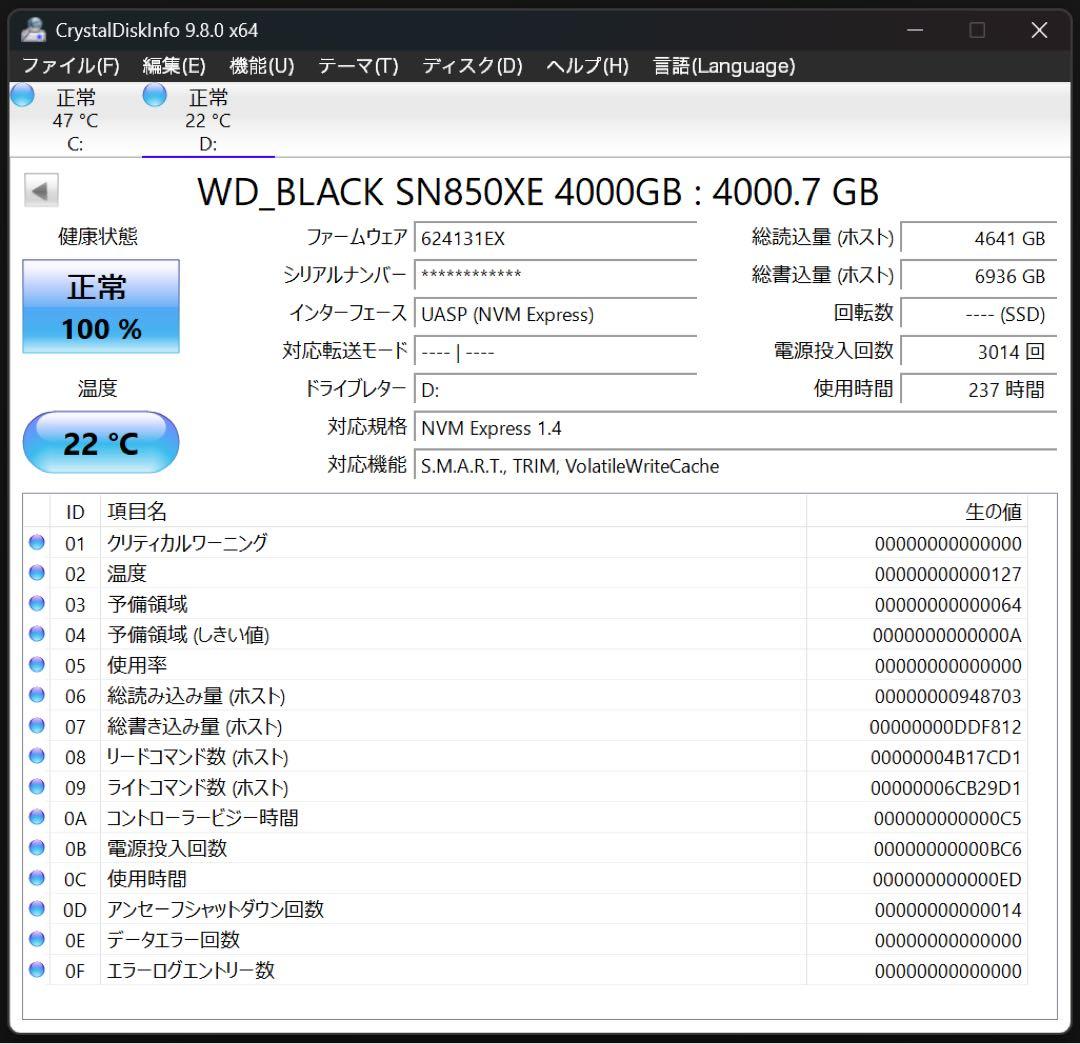
Task: Click the 対応転送モード transfer mode field
Action: pyautogui.click(x=555, y=351)
